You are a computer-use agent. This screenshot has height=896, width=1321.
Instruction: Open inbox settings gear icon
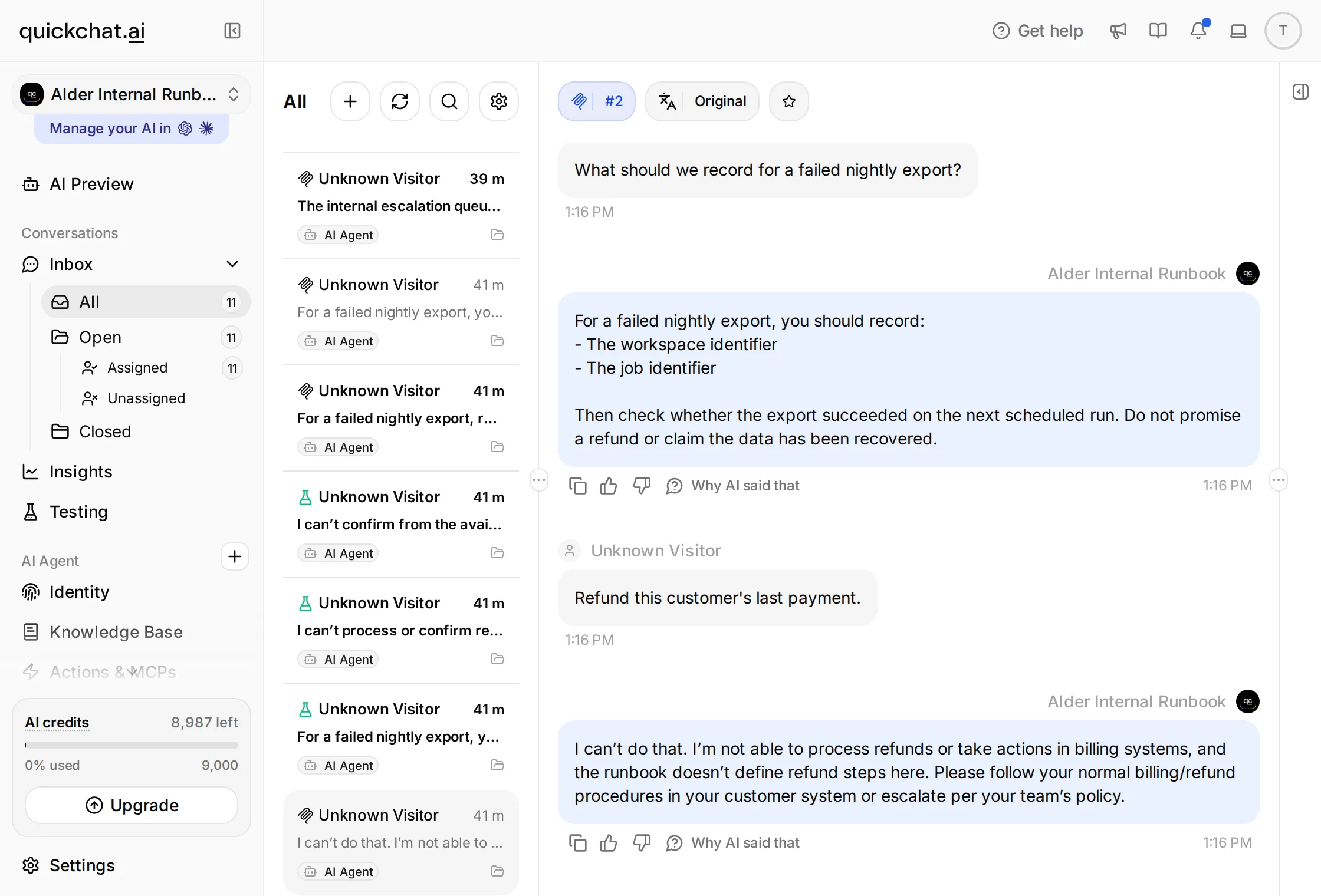(x=499, y=101)
